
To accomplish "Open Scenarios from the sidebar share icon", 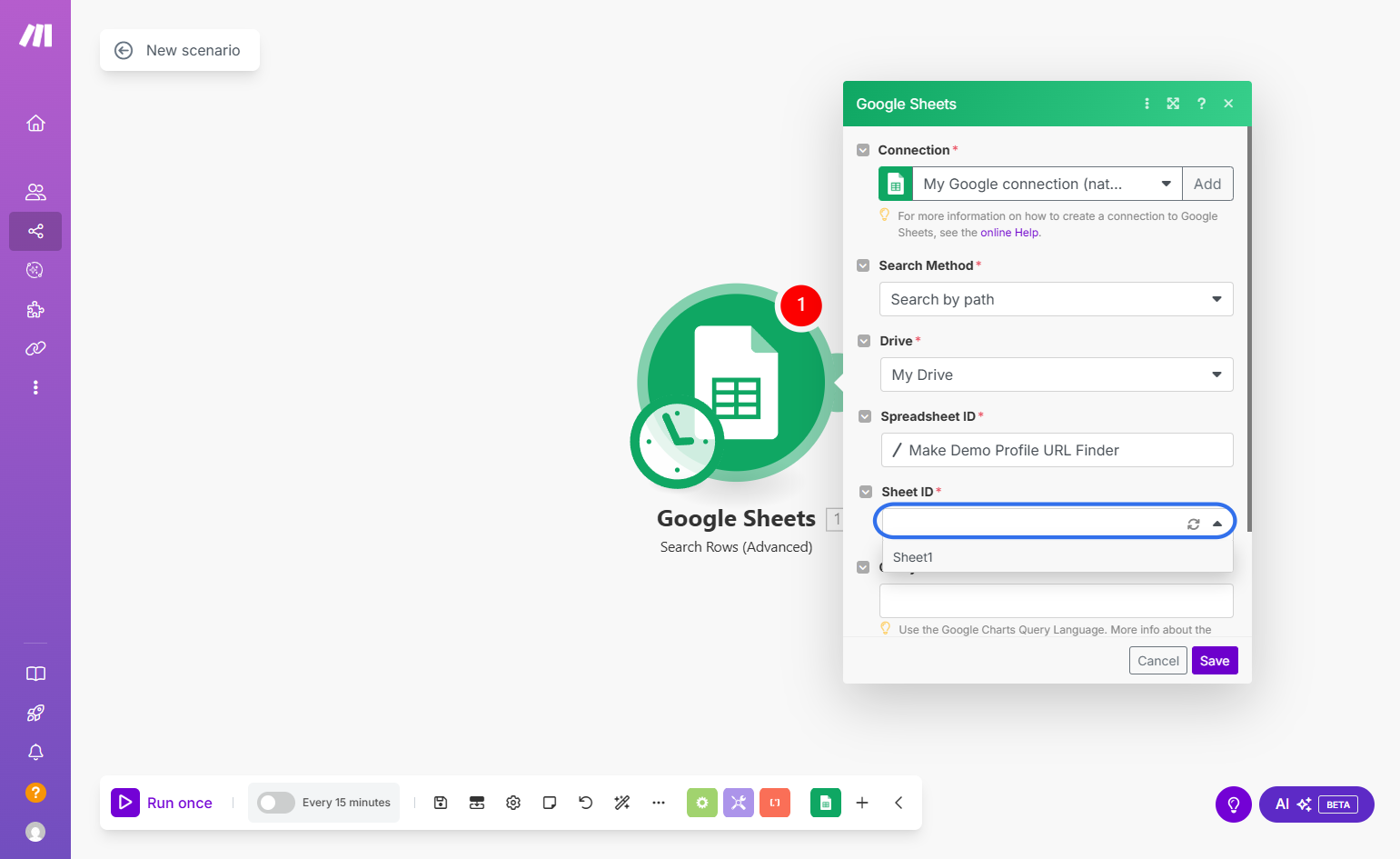I will tap(35, 231).
